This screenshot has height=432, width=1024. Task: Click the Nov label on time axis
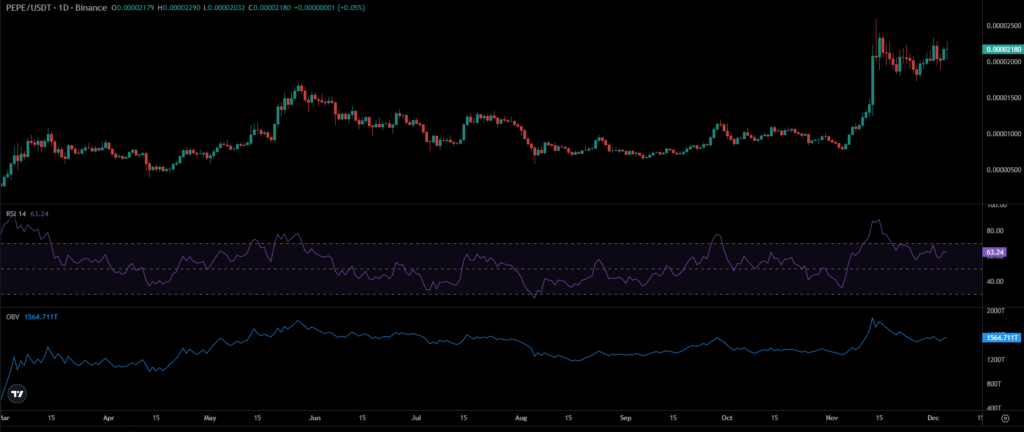(831, 416)
